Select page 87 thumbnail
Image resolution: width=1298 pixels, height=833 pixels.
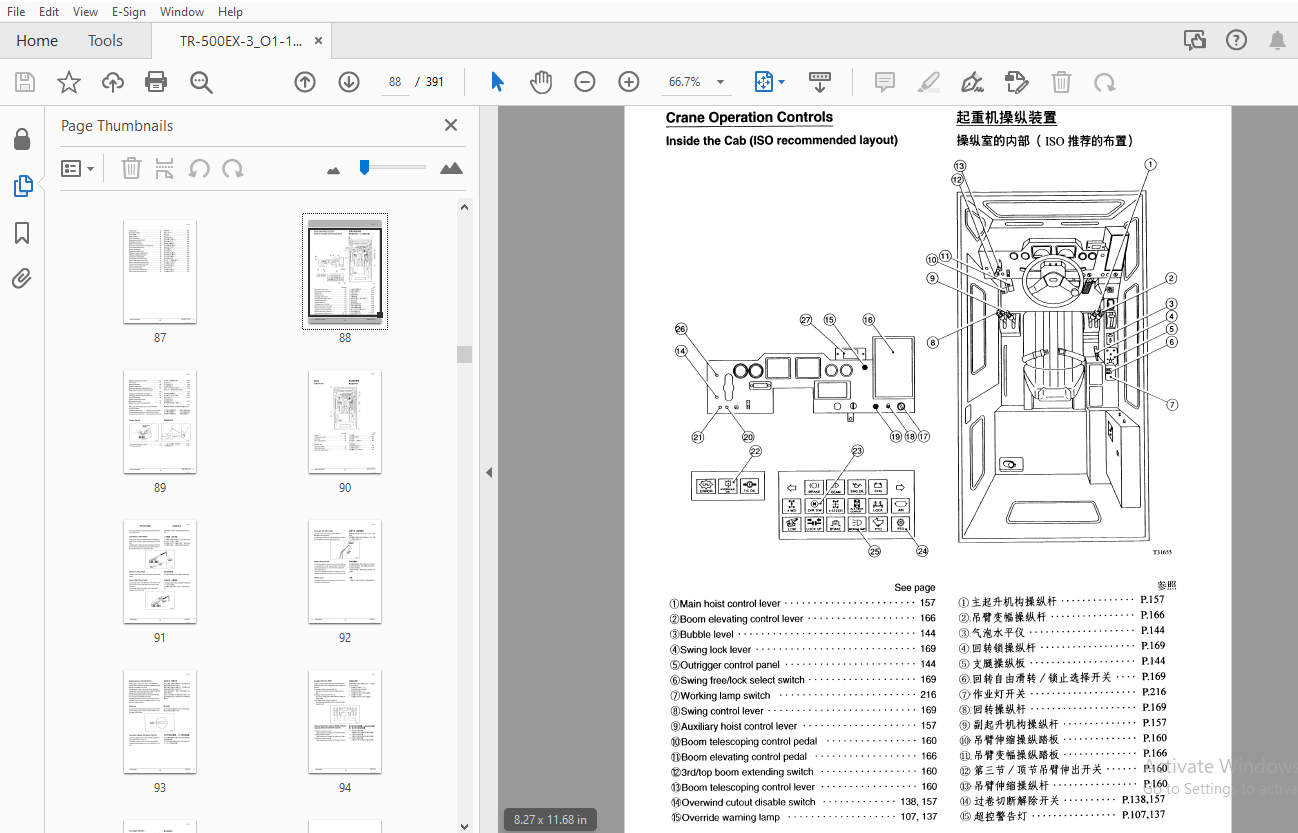tap(160, 272)
